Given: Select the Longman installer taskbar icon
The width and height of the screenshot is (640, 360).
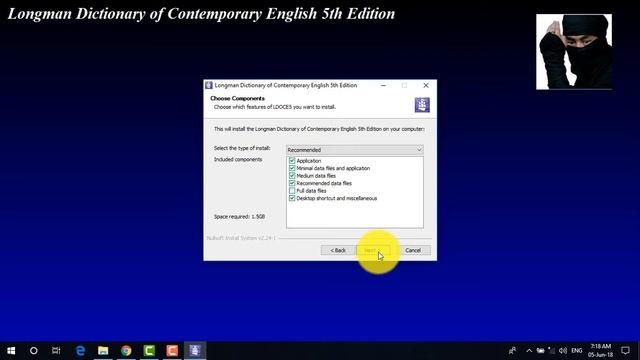Looking at the screenshot, I should coord(195,351).
